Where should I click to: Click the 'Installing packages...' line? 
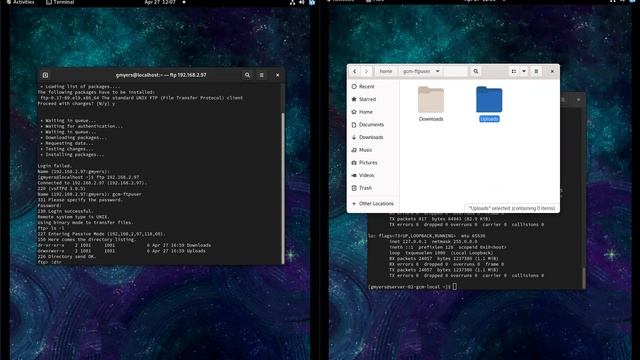[x=72, y=155]
